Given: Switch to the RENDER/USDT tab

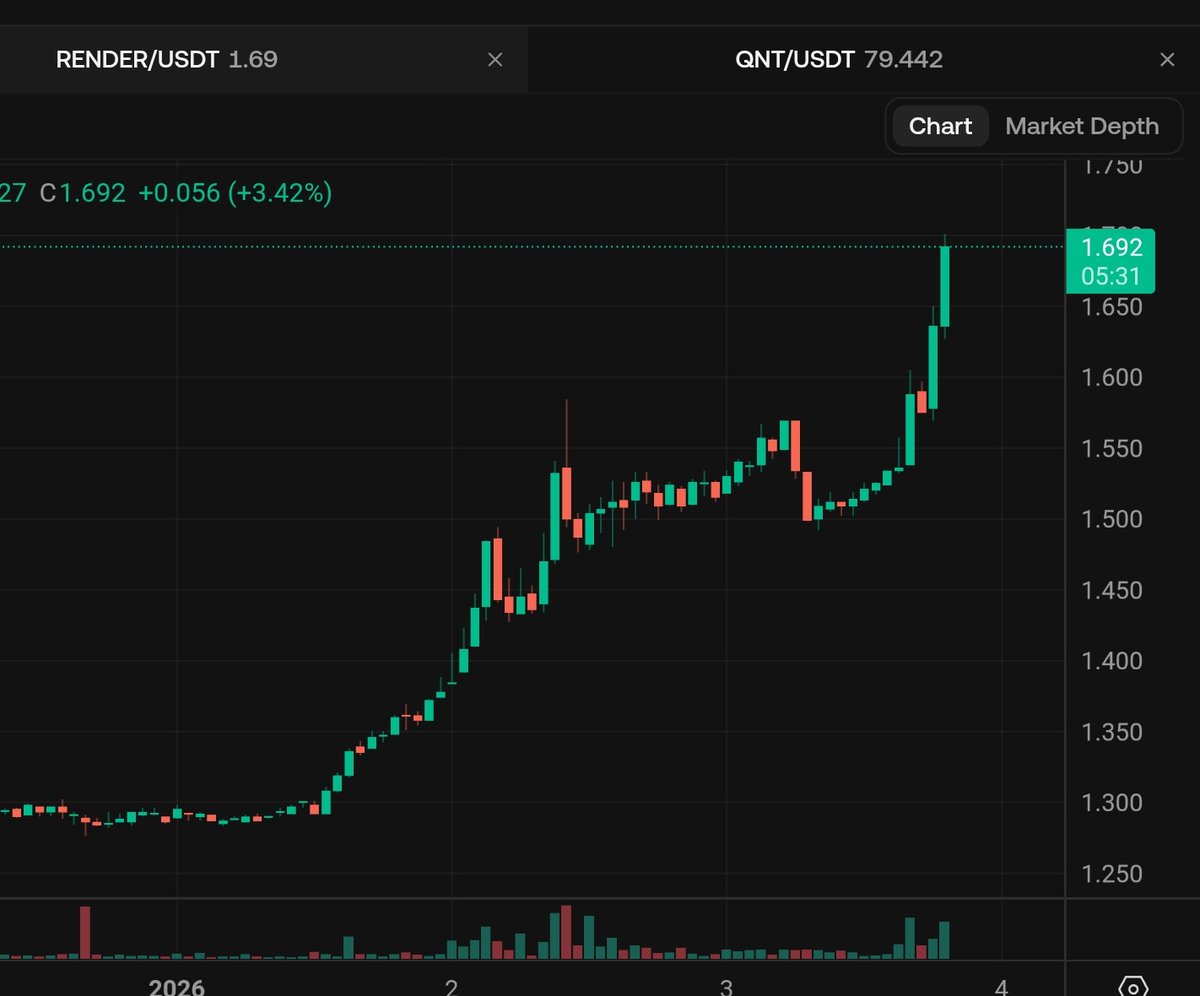Looking at the screenshot, I should tap(264, 60).
